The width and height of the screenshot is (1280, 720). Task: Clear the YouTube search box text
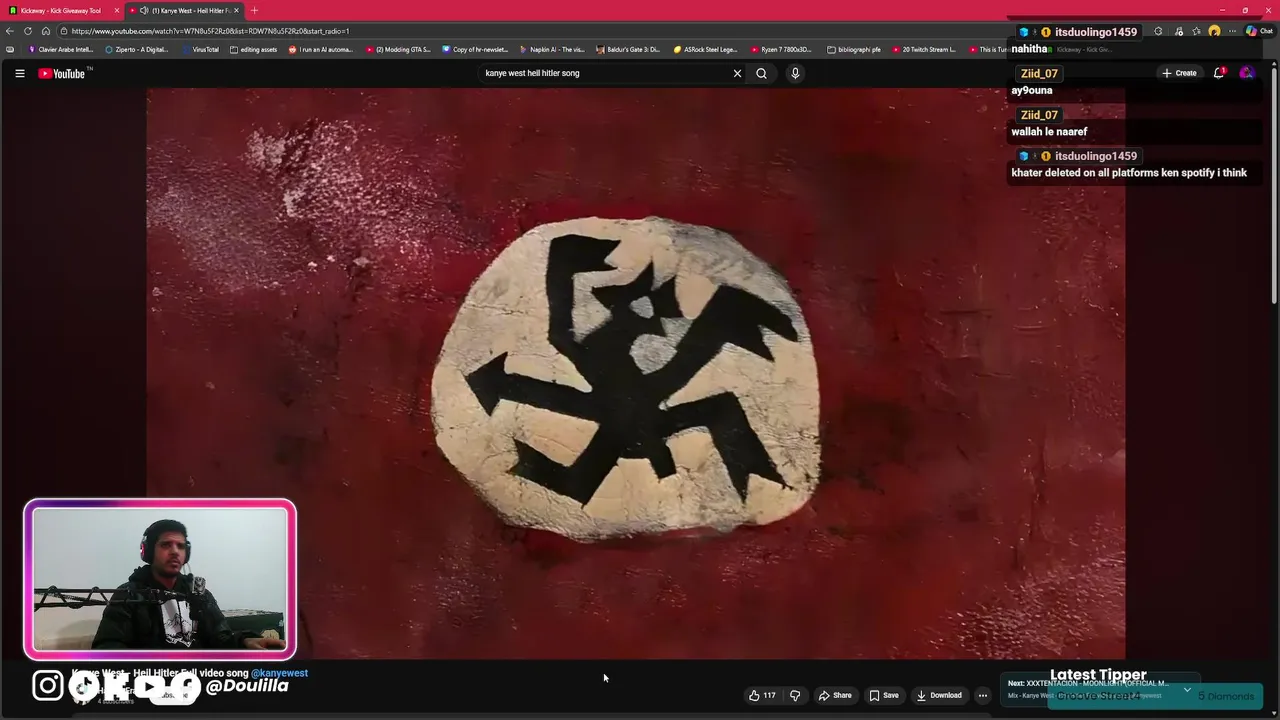(737, 73)
